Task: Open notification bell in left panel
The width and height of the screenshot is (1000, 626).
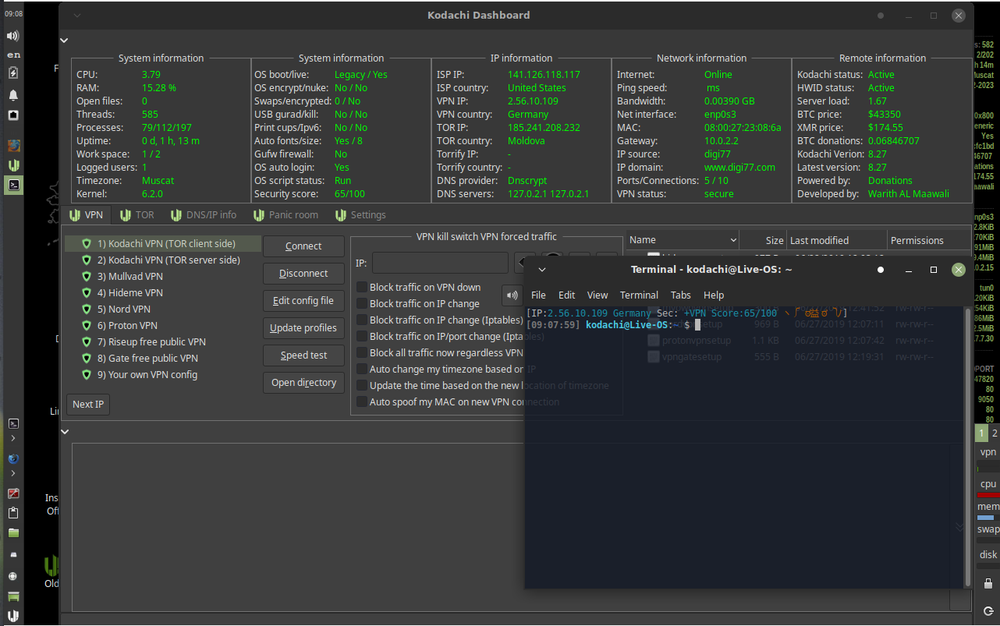Action: point(13,95)
